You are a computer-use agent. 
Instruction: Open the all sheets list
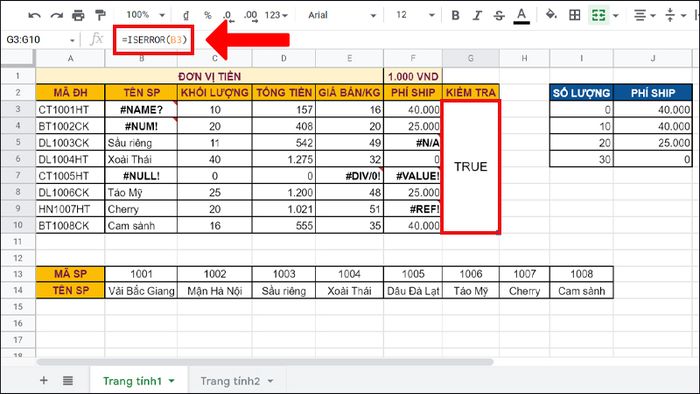tap(68, 381)
